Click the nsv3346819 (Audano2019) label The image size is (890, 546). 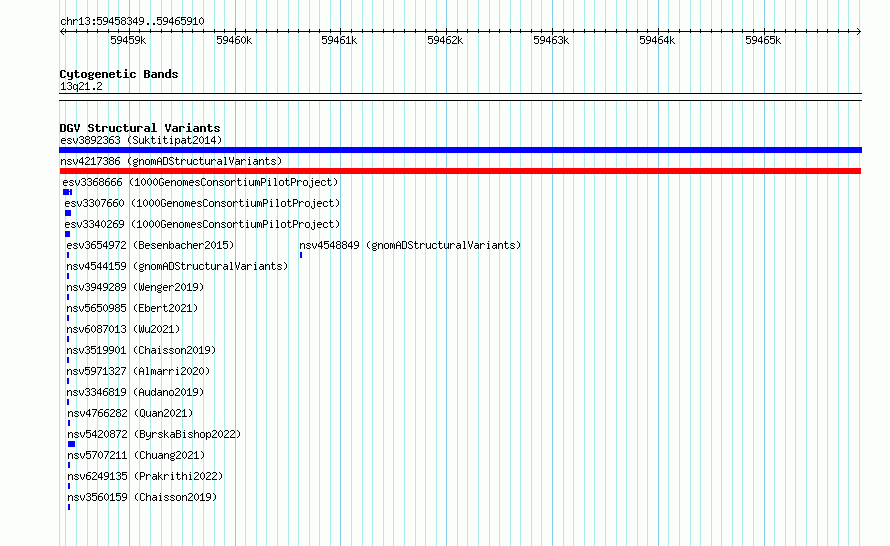click(x=135, y=392)
